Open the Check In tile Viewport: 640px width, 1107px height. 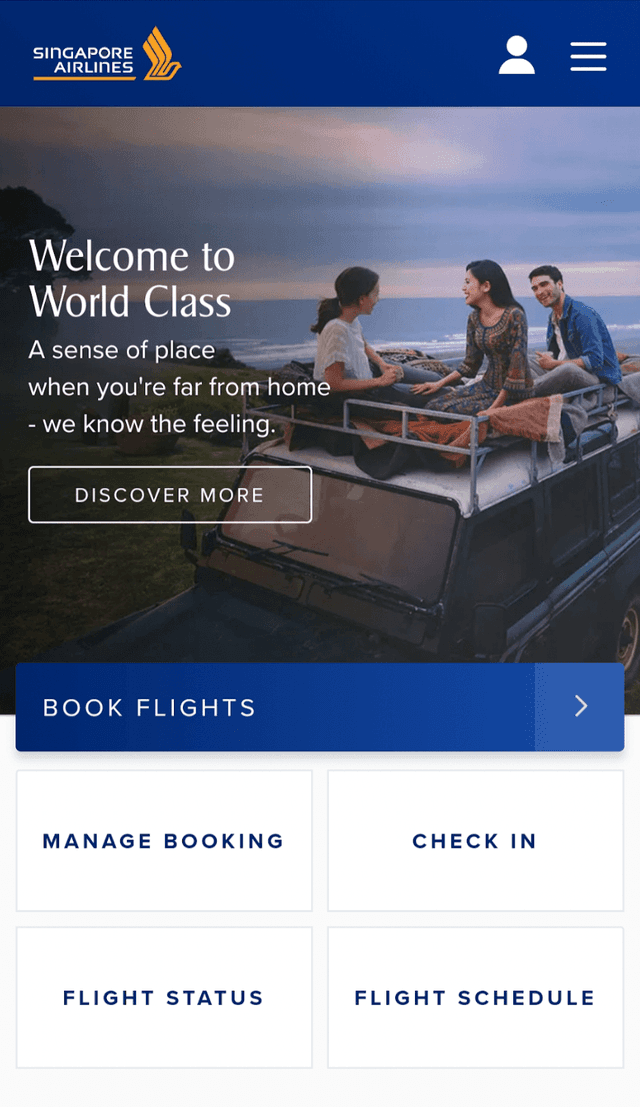[x=476, y=841]
